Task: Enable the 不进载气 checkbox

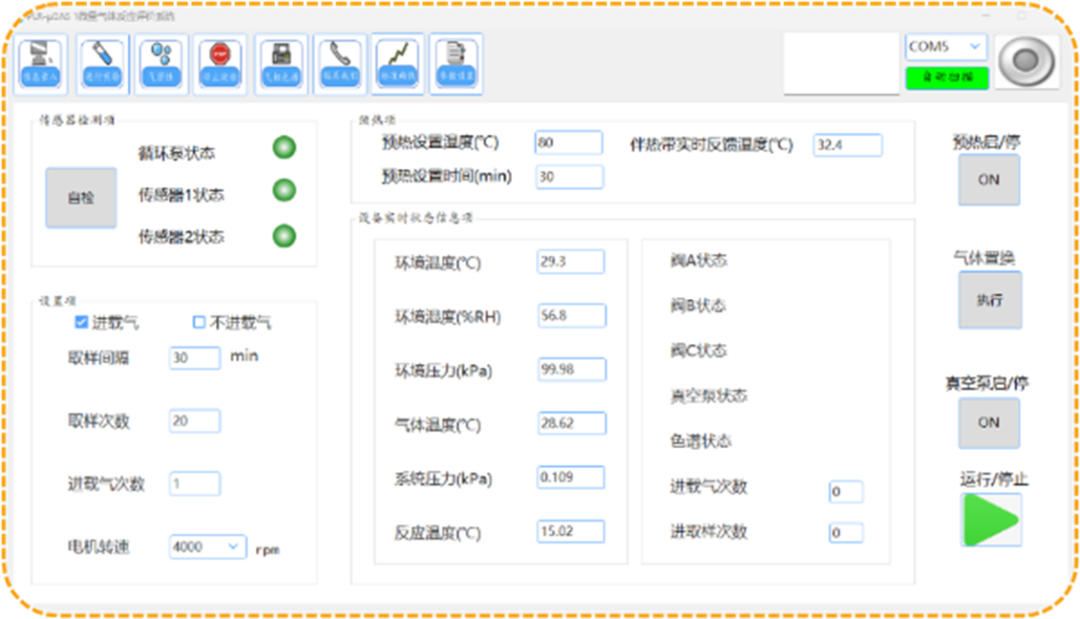Action: [199, 323]
